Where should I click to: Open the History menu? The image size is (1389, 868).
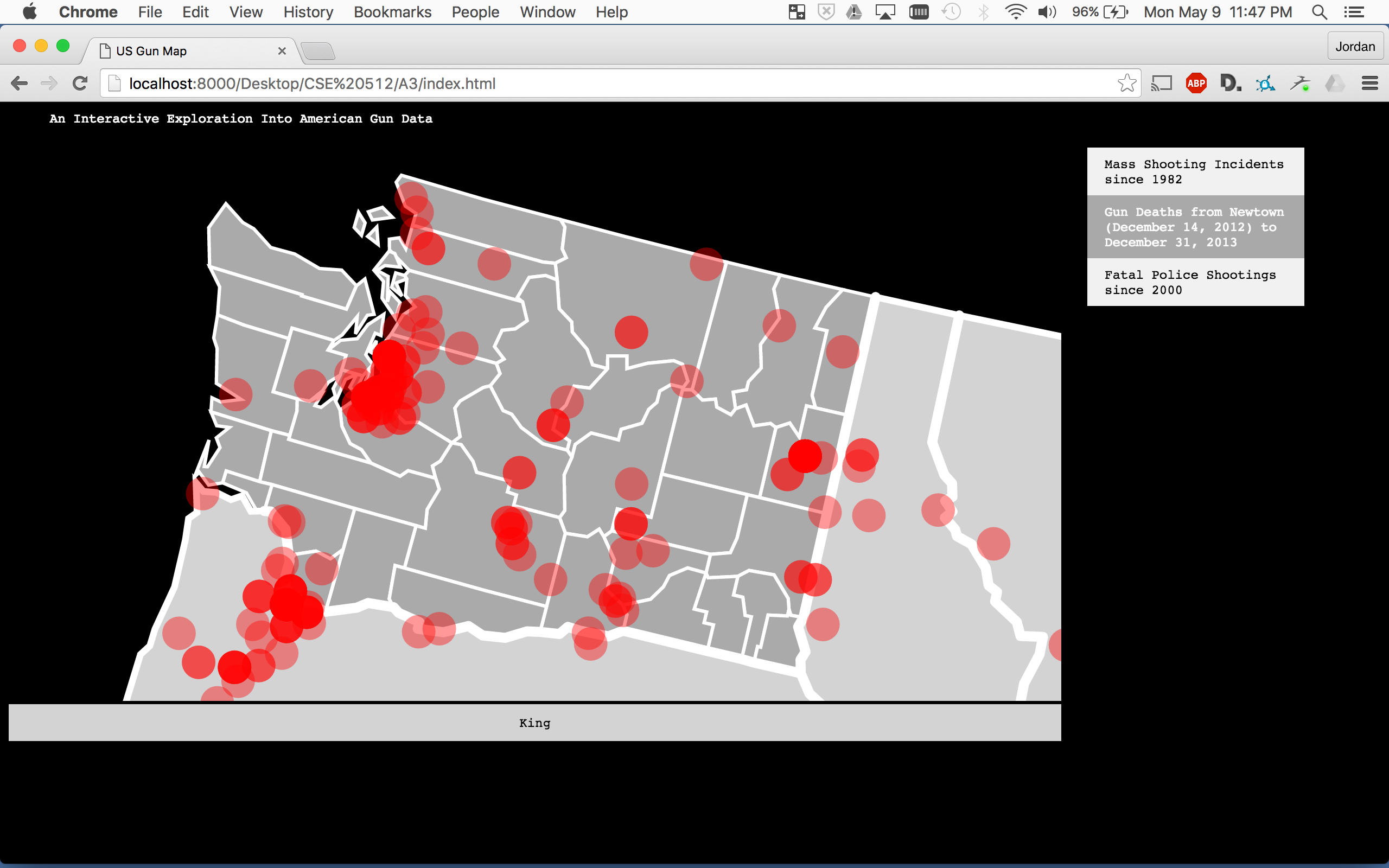coord(308,12)
